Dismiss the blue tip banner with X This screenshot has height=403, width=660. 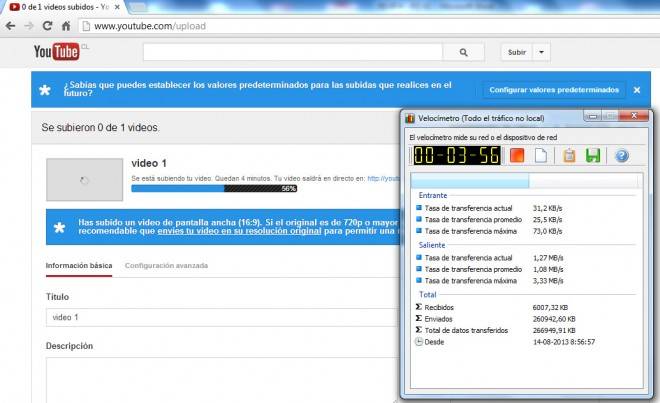click(x=637, y=90)
